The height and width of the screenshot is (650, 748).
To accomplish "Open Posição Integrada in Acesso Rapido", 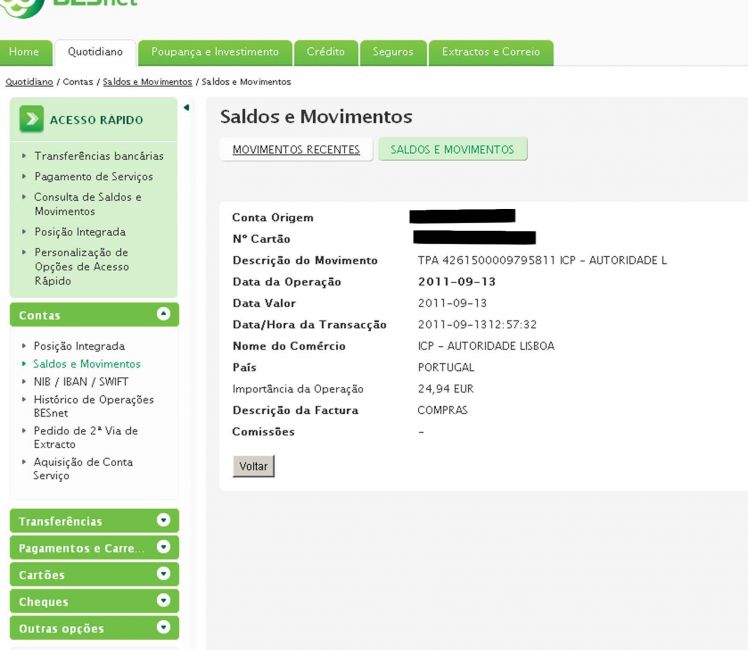I will click(x=80, y=232).
